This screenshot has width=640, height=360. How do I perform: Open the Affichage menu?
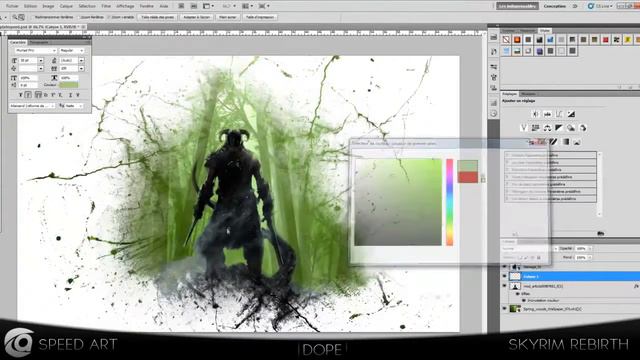coord(125,6)
